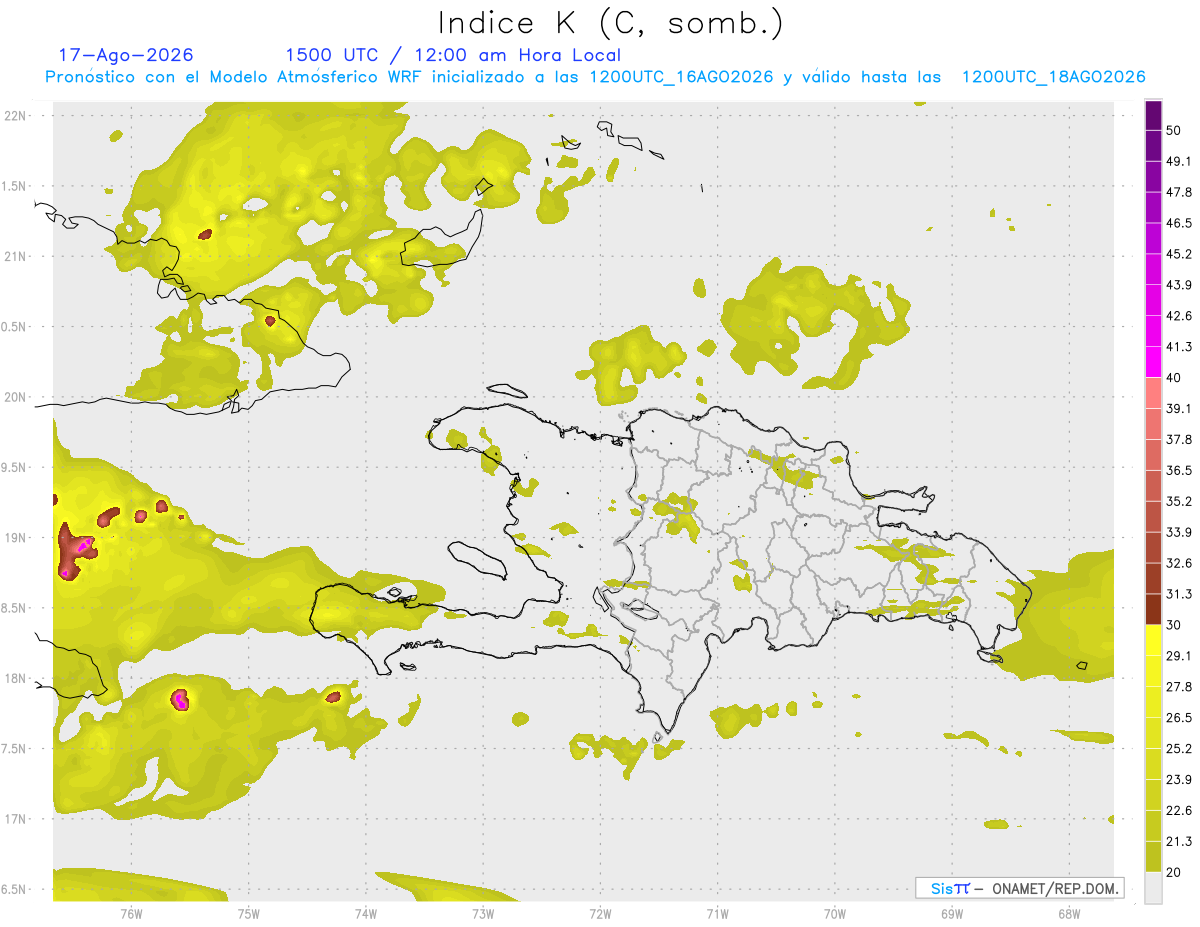Image resolution: width=1200 pixels, height=927 pixels.
Task: Click the legend value "42.6"
Action: pyautogui.click(x=1179, y=316)
